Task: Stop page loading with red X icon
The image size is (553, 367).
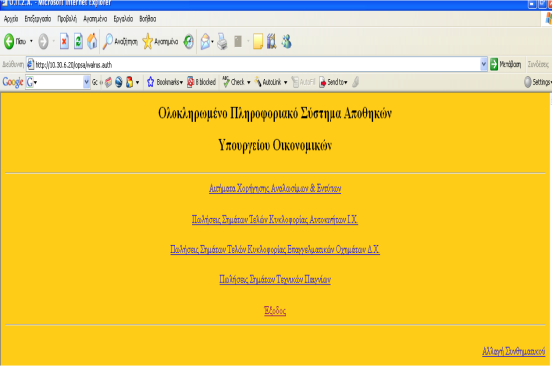Action: coord(64,42)
